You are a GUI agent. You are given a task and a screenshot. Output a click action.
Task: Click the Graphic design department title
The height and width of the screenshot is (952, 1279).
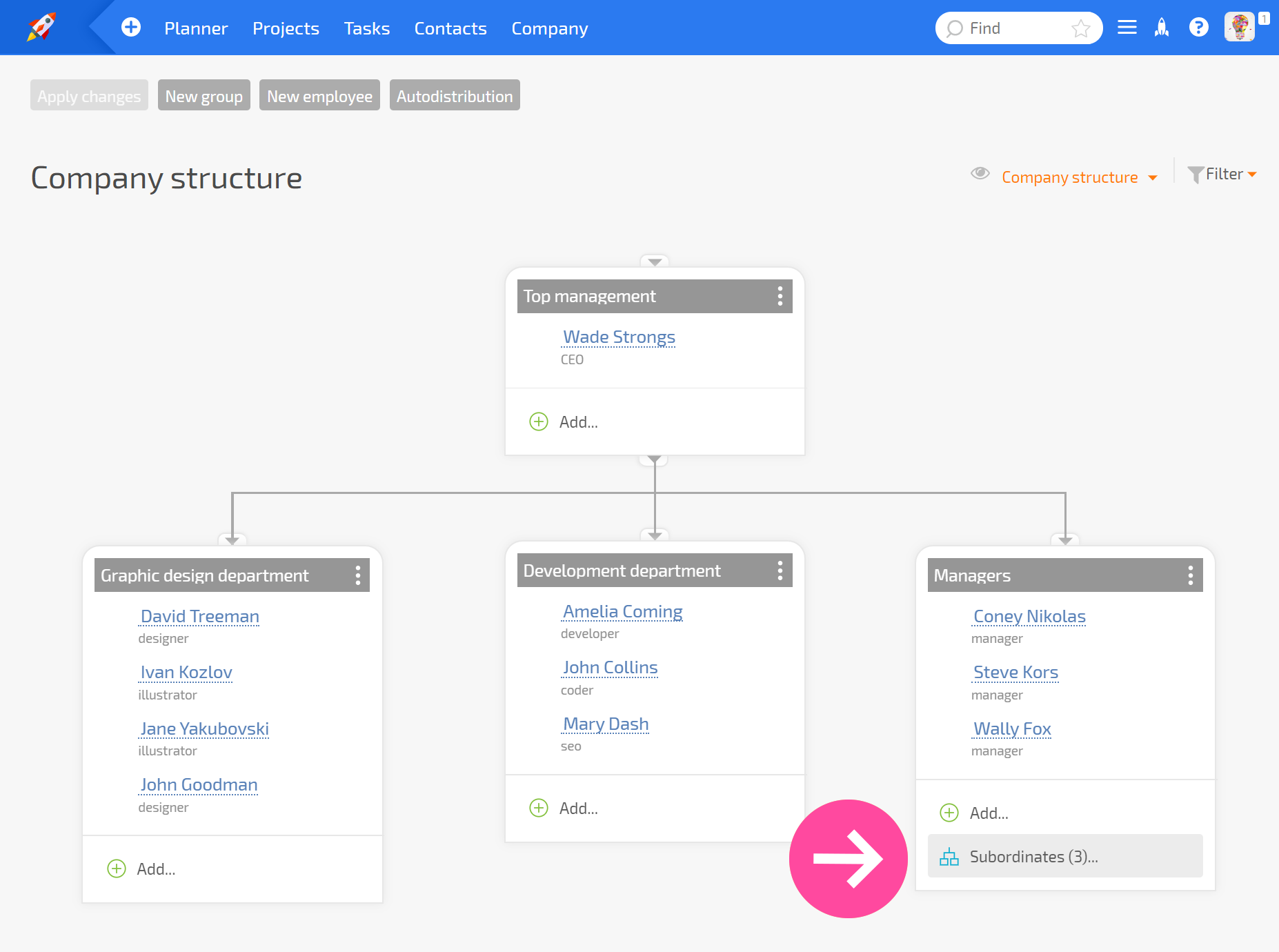tap(205, 575)
